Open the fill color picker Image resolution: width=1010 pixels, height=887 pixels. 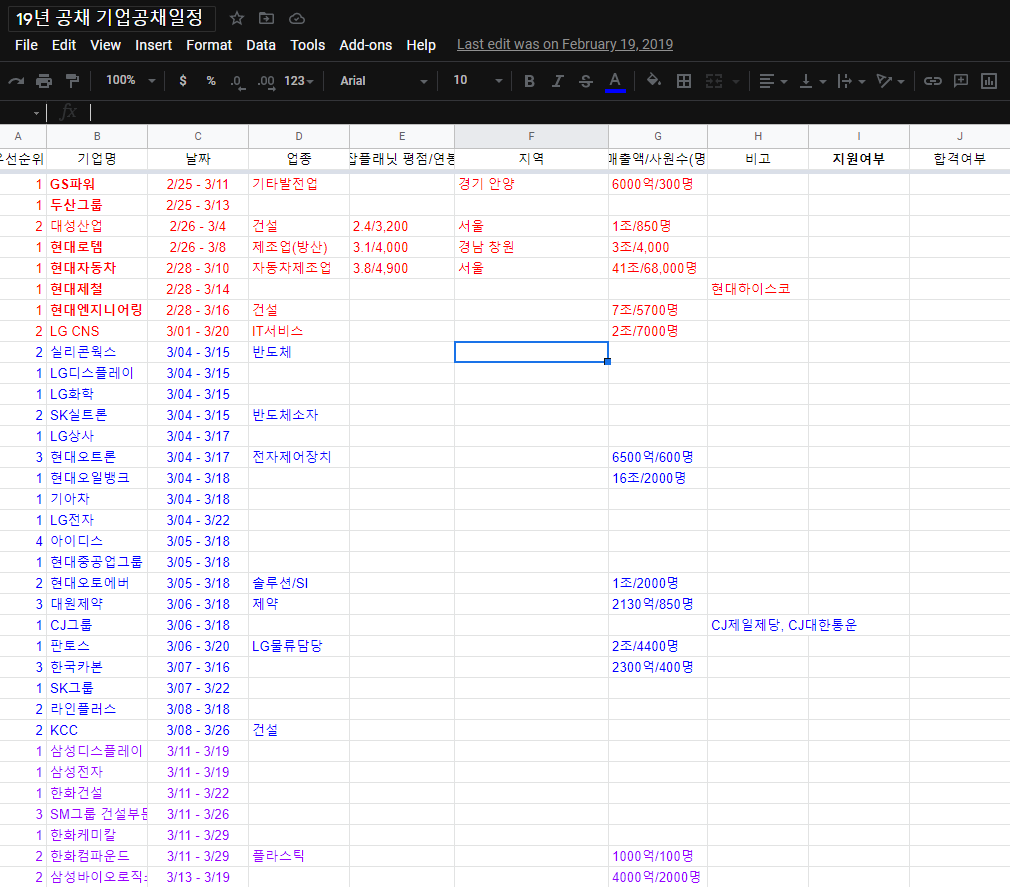(654, 81)
